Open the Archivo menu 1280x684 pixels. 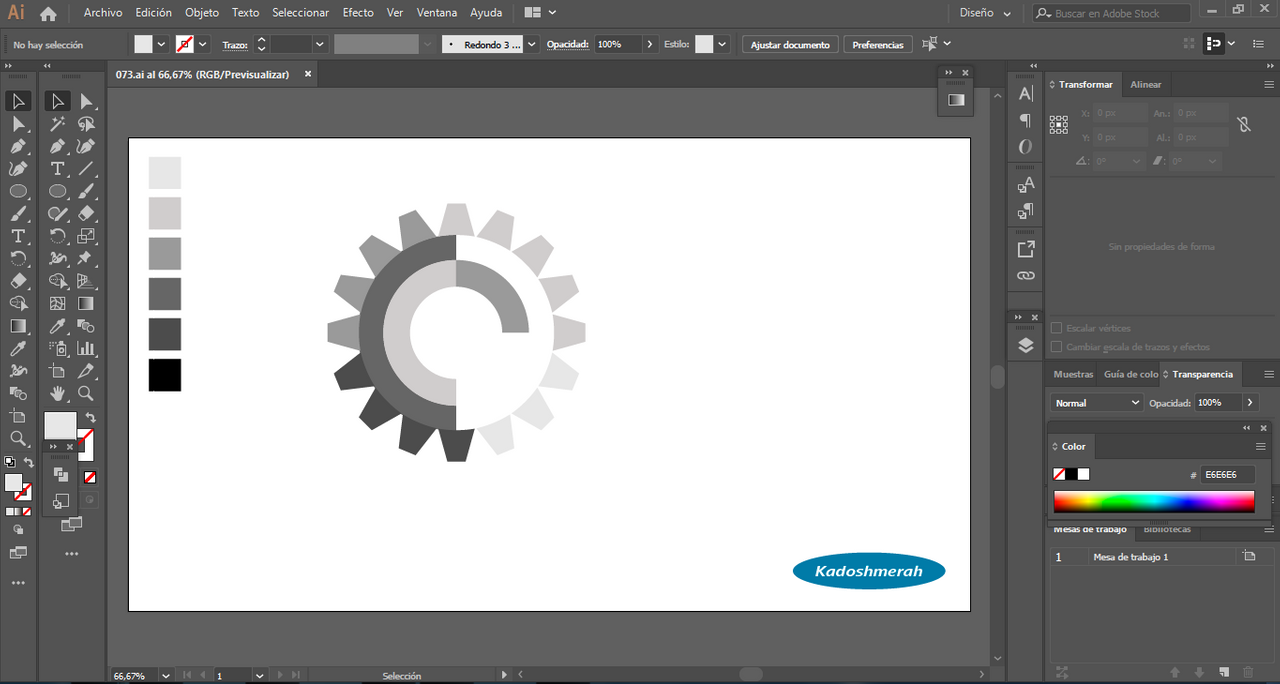coord(103,13)
